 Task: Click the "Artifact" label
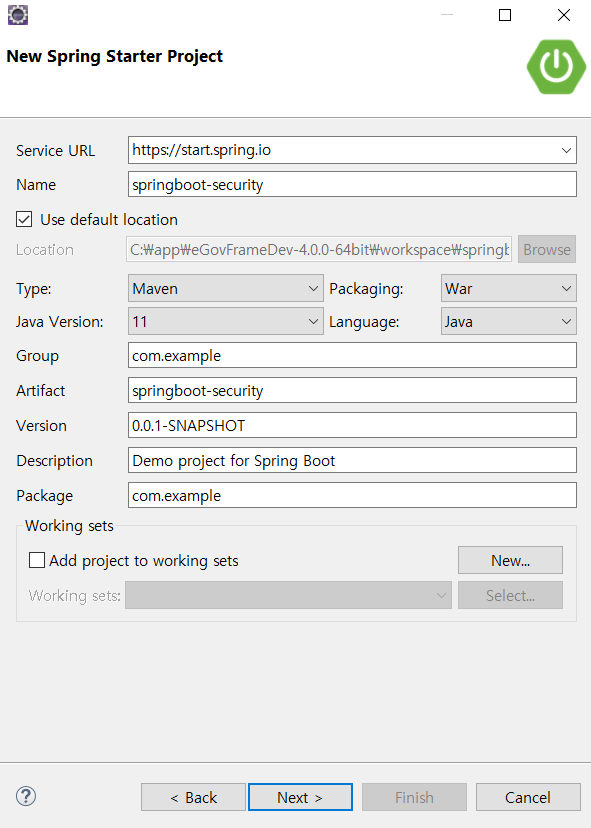point(41,391)
